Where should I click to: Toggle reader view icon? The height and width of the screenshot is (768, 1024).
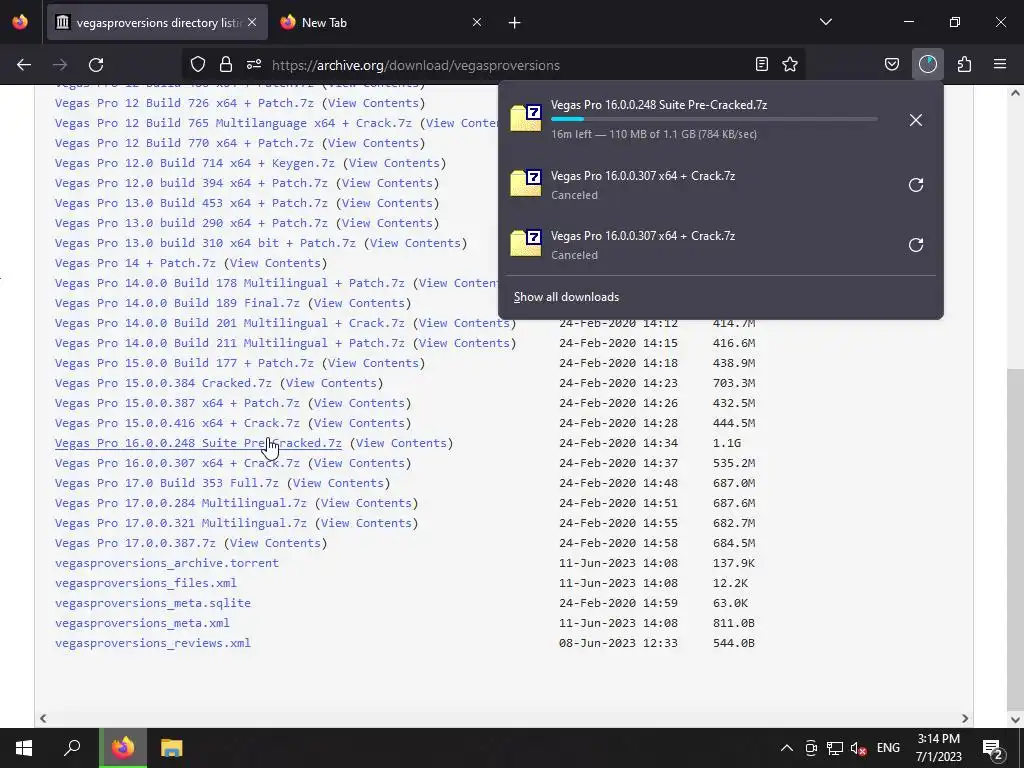click(761, 65)
